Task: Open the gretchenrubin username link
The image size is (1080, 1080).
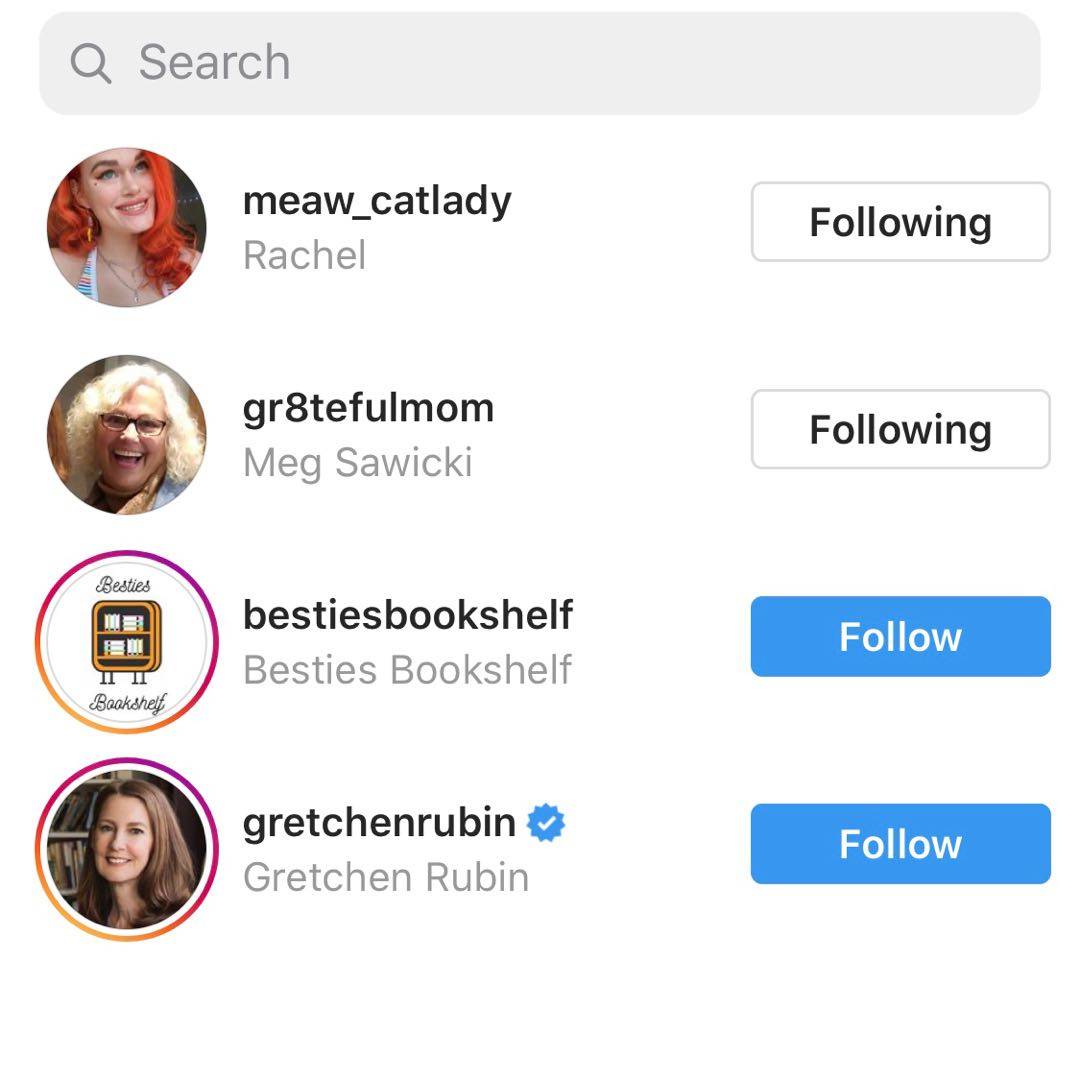Action: 379,823
